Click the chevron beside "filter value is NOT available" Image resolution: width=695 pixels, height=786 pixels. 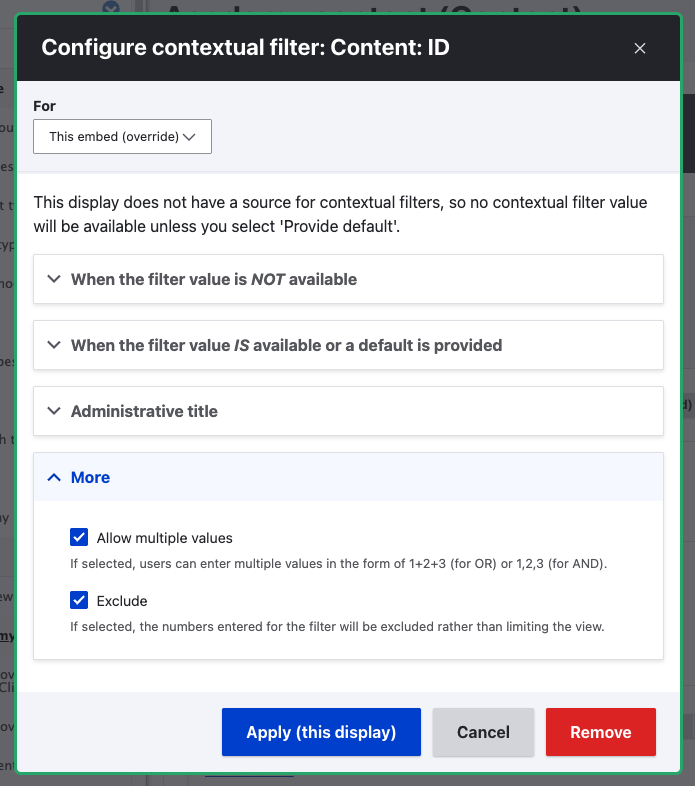point(53,280)
